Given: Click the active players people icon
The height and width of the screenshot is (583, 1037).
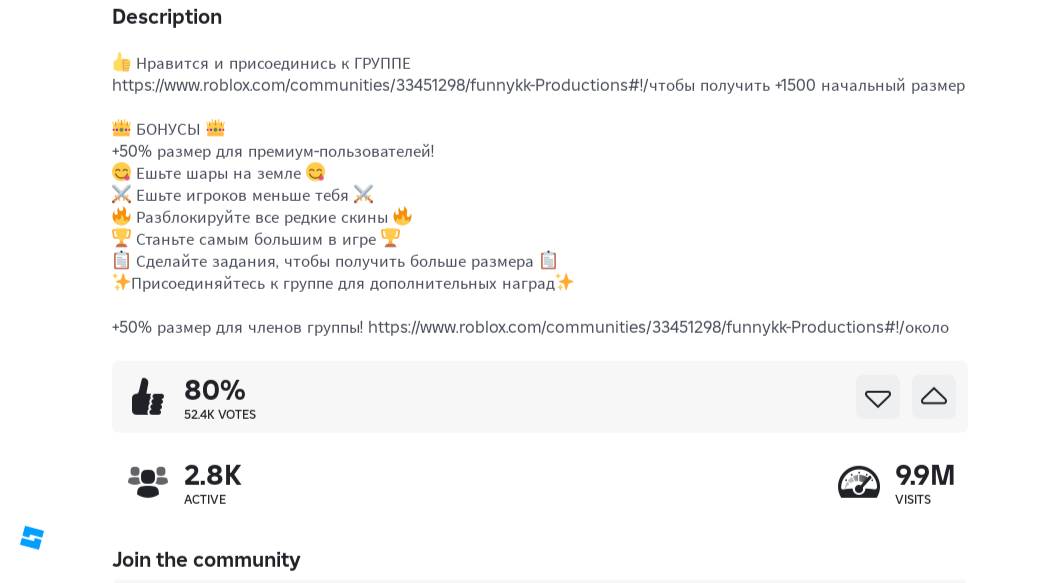Looking at the screenshot, I should point(148,482).
